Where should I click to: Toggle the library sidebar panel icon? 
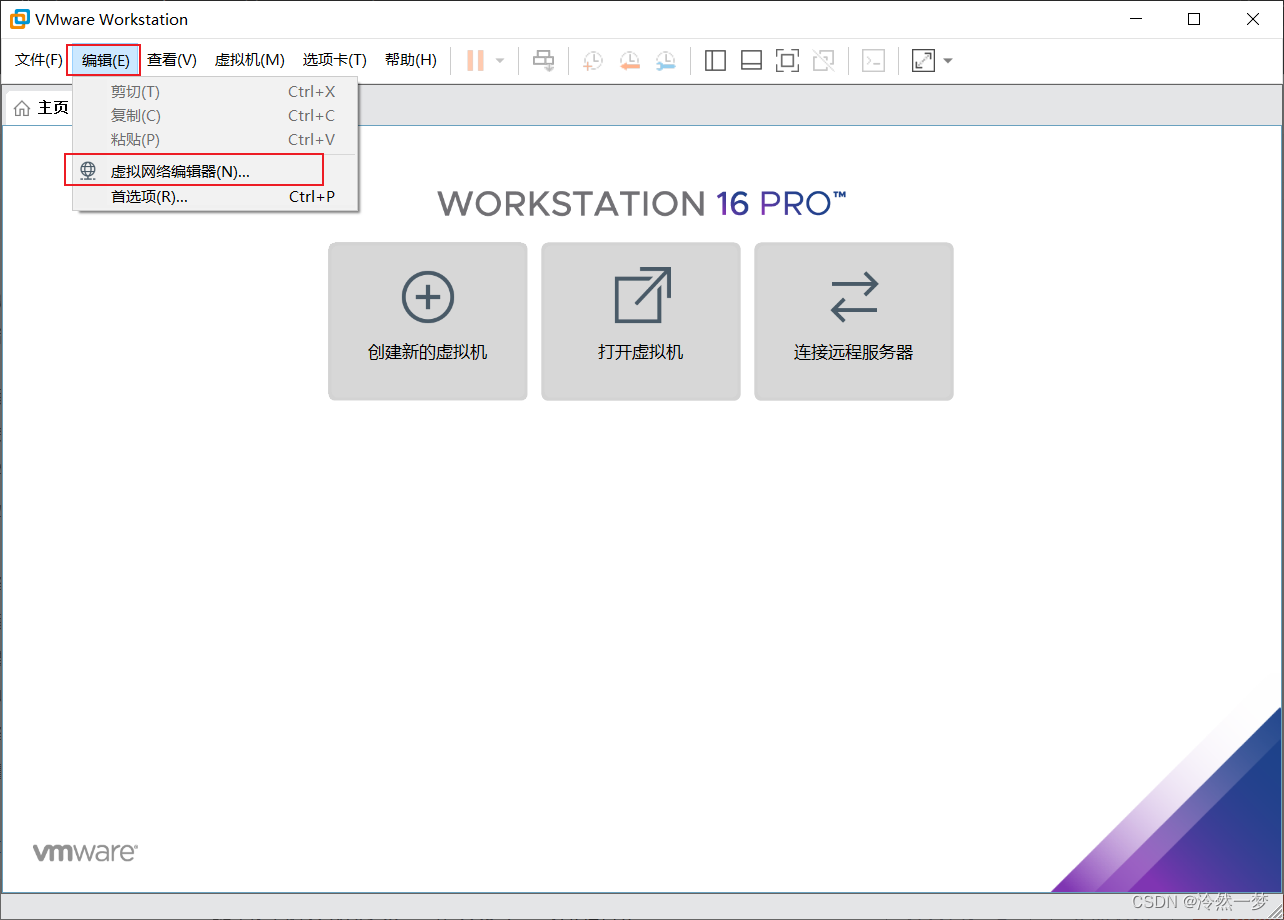[x=715, y=60]
